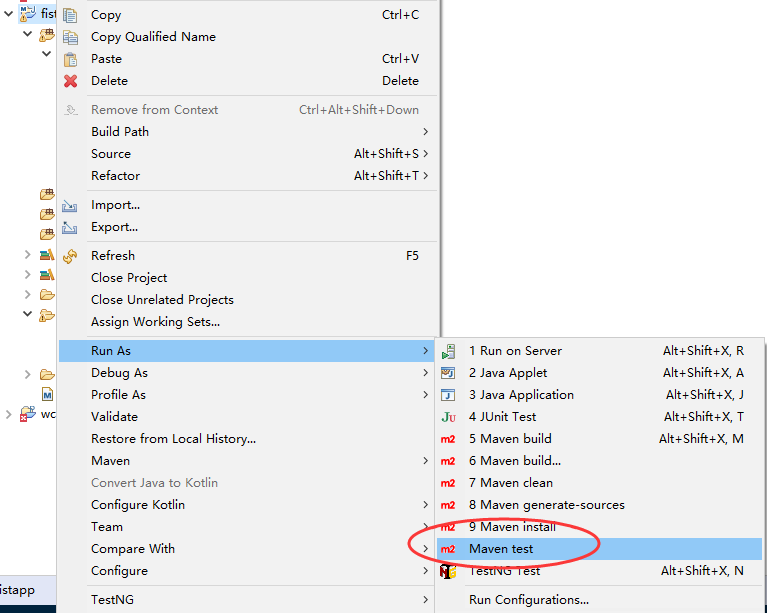The width and height of the screenshot is (767, 613).
Task: Click the red Delete X icon
Action: [x=70, y=81]
